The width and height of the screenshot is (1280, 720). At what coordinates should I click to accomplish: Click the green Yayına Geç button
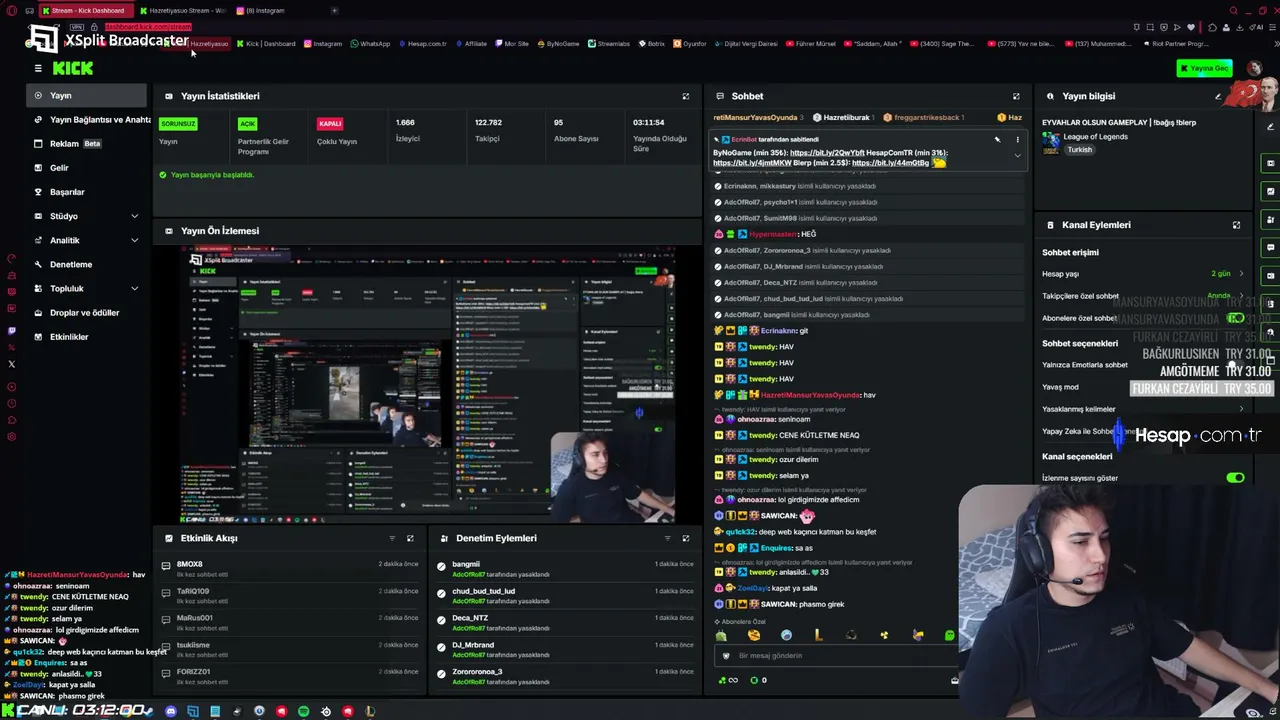click(1204, 68)
